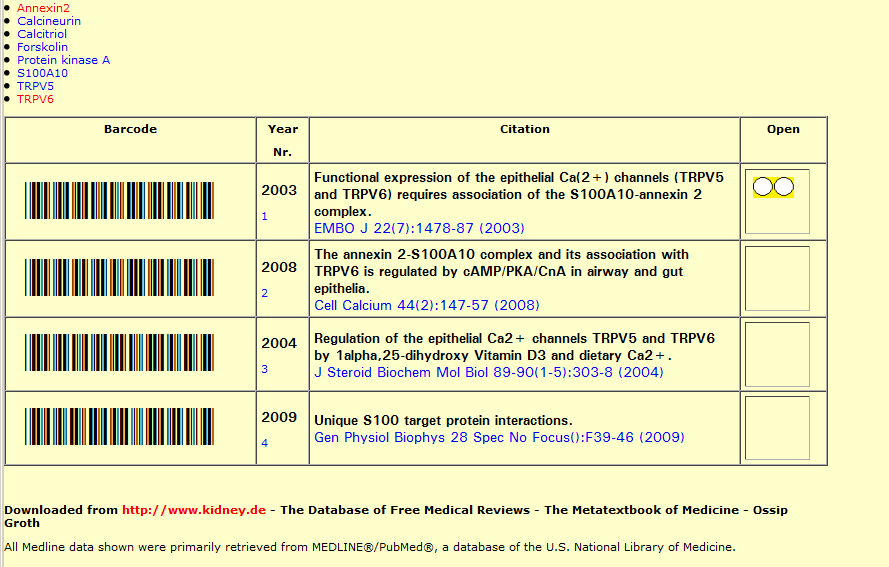Click the title 'Unique S100 target protein interactions.'
This screenshot has width=889, height=567.
coord(443,421)
